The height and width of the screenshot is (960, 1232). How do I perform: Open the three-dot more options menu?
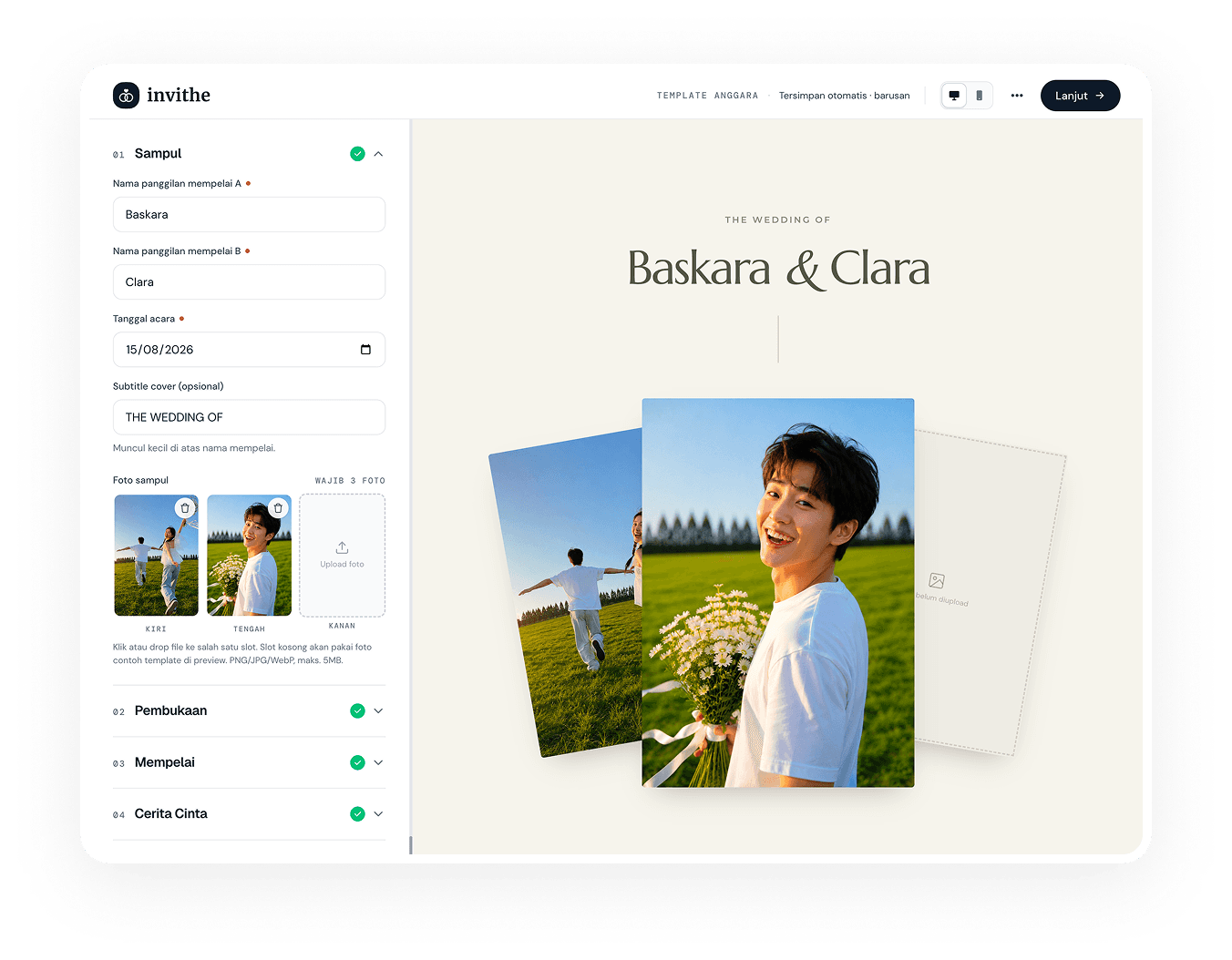pos(1017,96)
